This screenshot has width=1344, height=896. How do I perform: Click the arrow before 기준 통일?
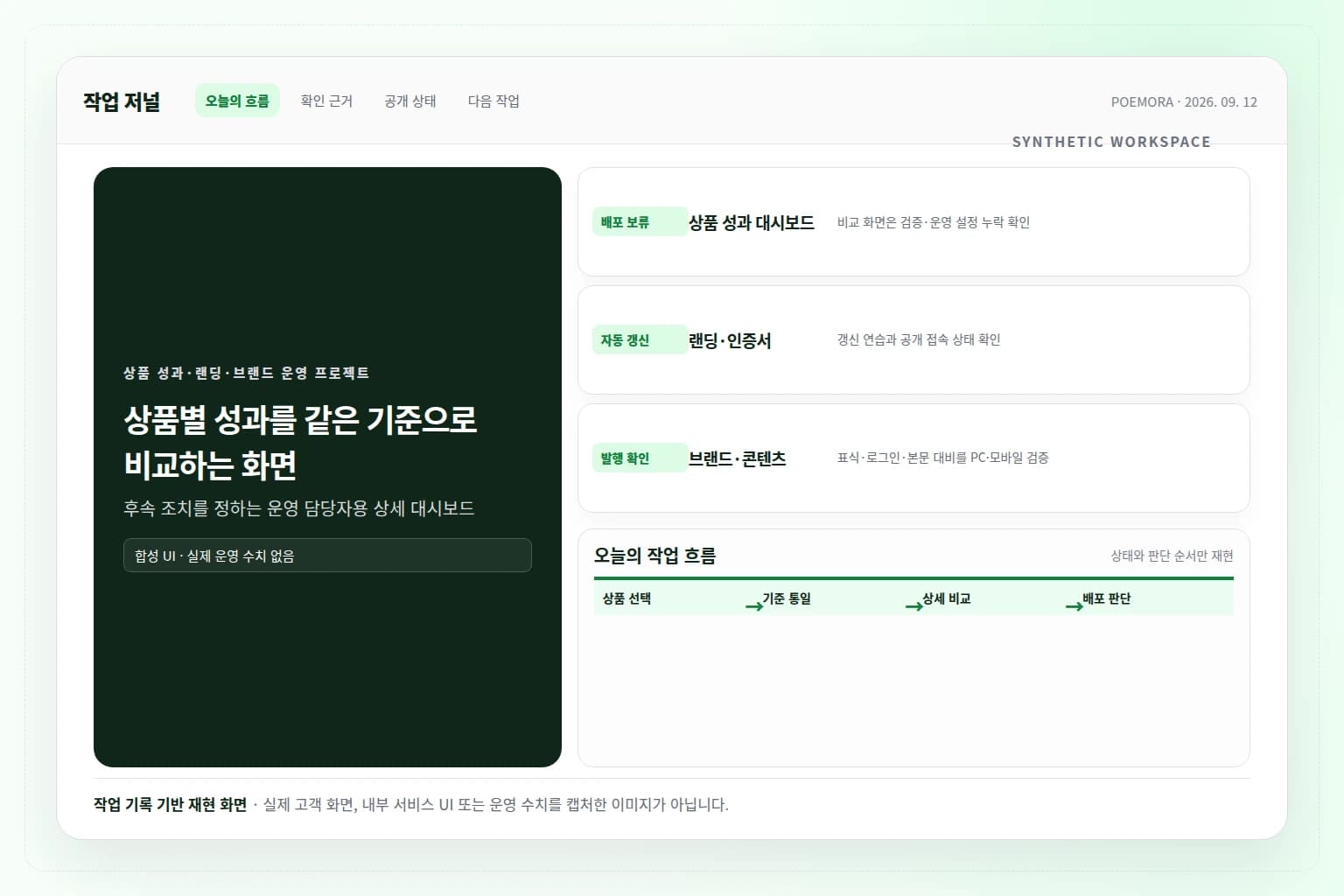pyautogui.click(x=754, y=605)
